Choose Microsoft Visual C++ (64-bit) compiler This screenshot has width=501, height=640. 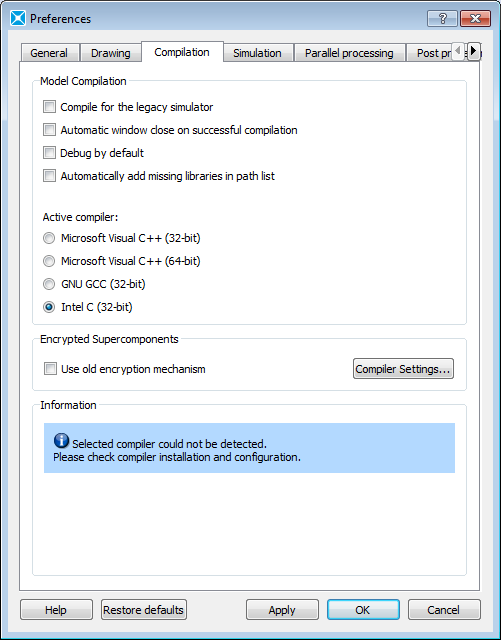[49, 261]
